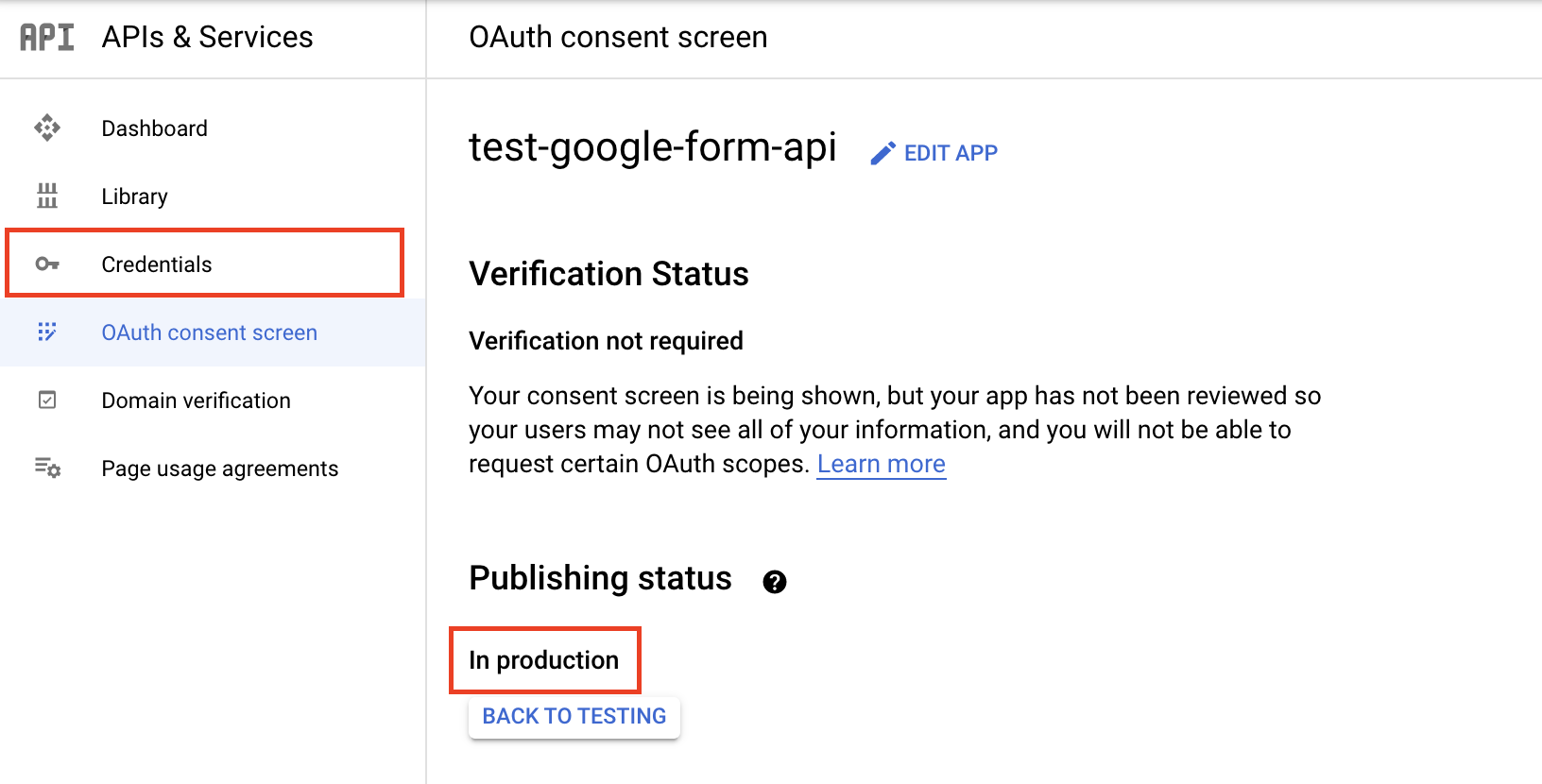
Task: Select the OAuth consent screen menu item
Action: point(210,332)
